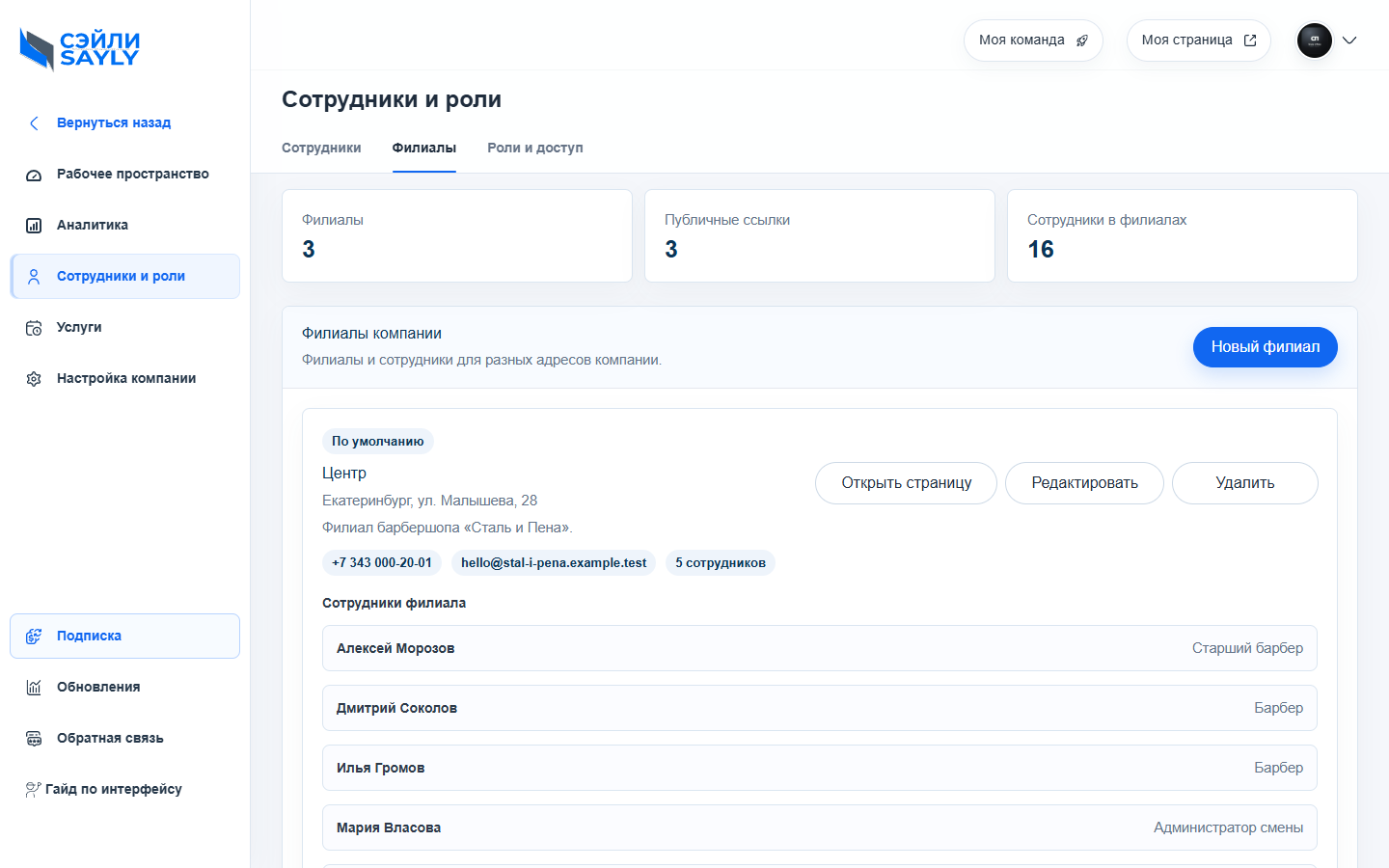Click the profile avatar
The width and height of the screenshot is (1389, 868).
tap(1315, 41)
